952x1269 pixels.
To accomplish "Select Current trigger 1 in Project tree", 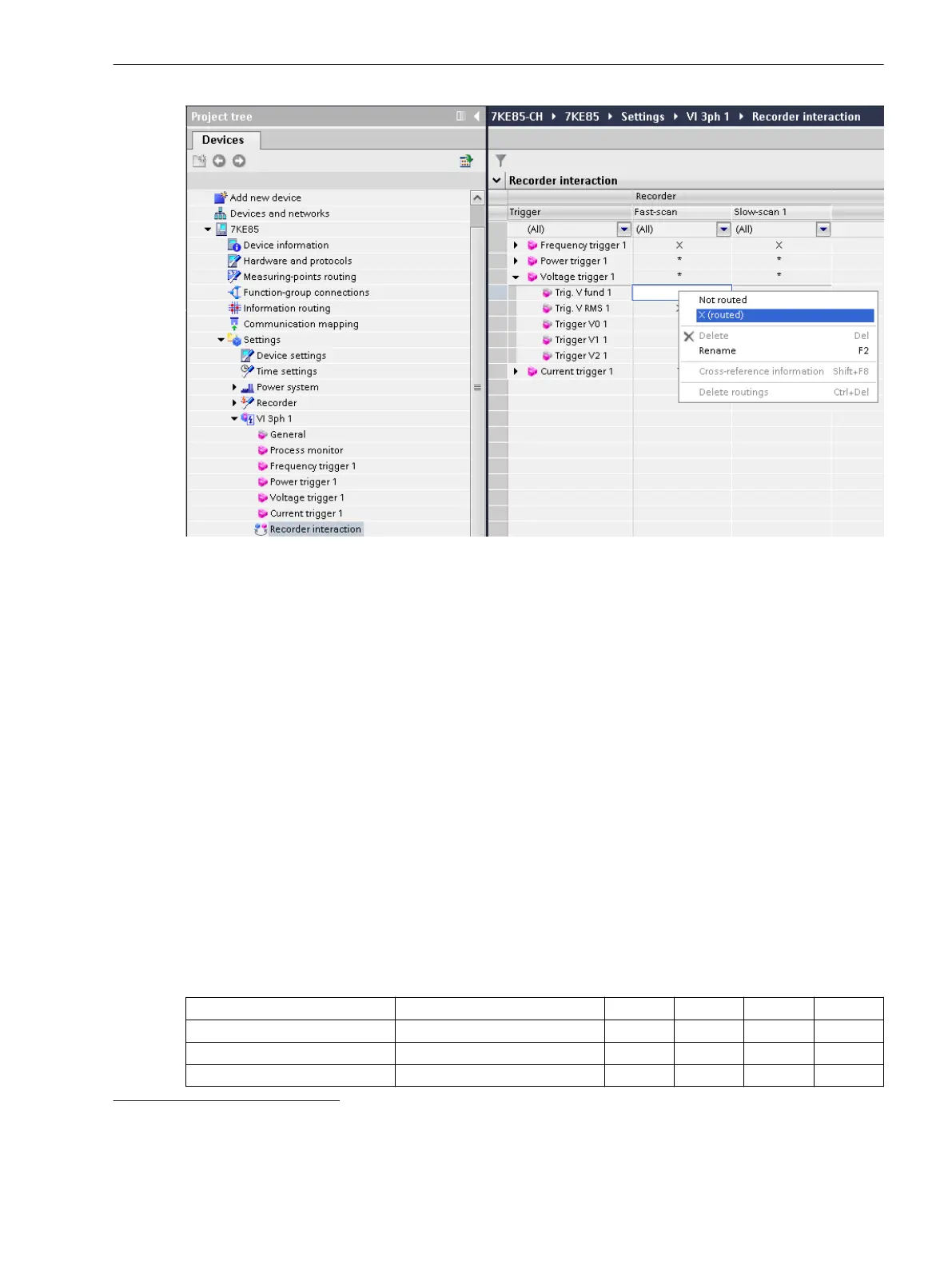I will point(306,514).
